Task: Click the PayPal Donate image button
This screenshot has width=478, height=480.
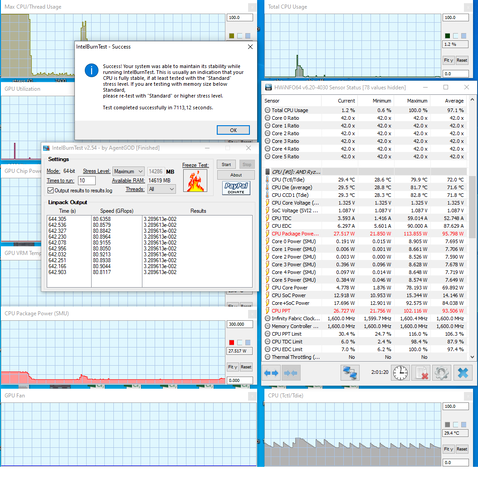Action: pos(236,188)
